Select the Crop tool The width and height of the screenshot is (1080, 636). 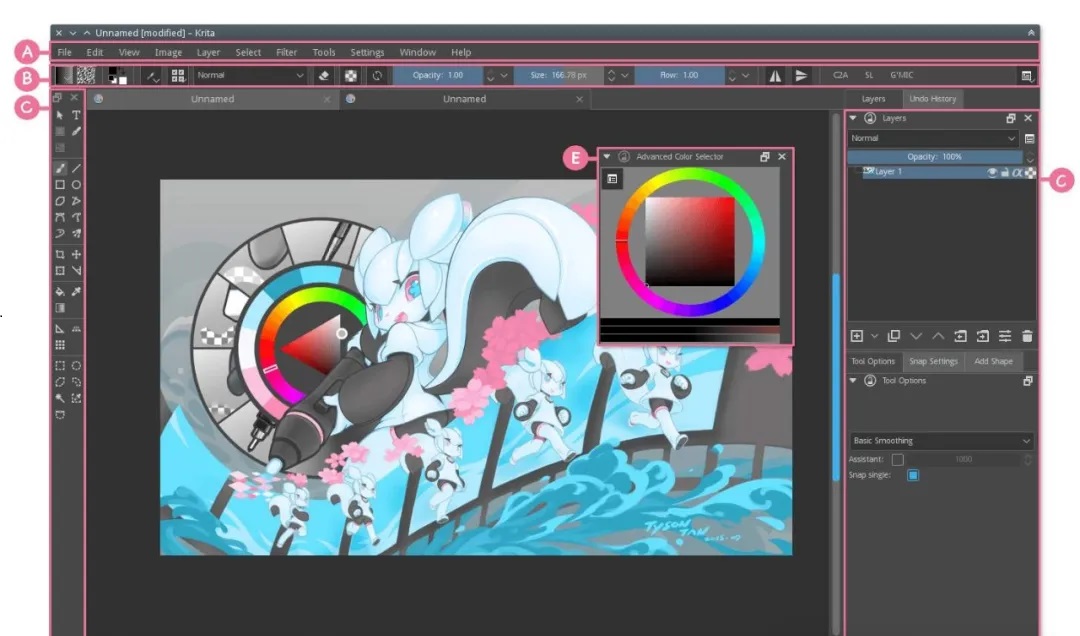point(60,255)
